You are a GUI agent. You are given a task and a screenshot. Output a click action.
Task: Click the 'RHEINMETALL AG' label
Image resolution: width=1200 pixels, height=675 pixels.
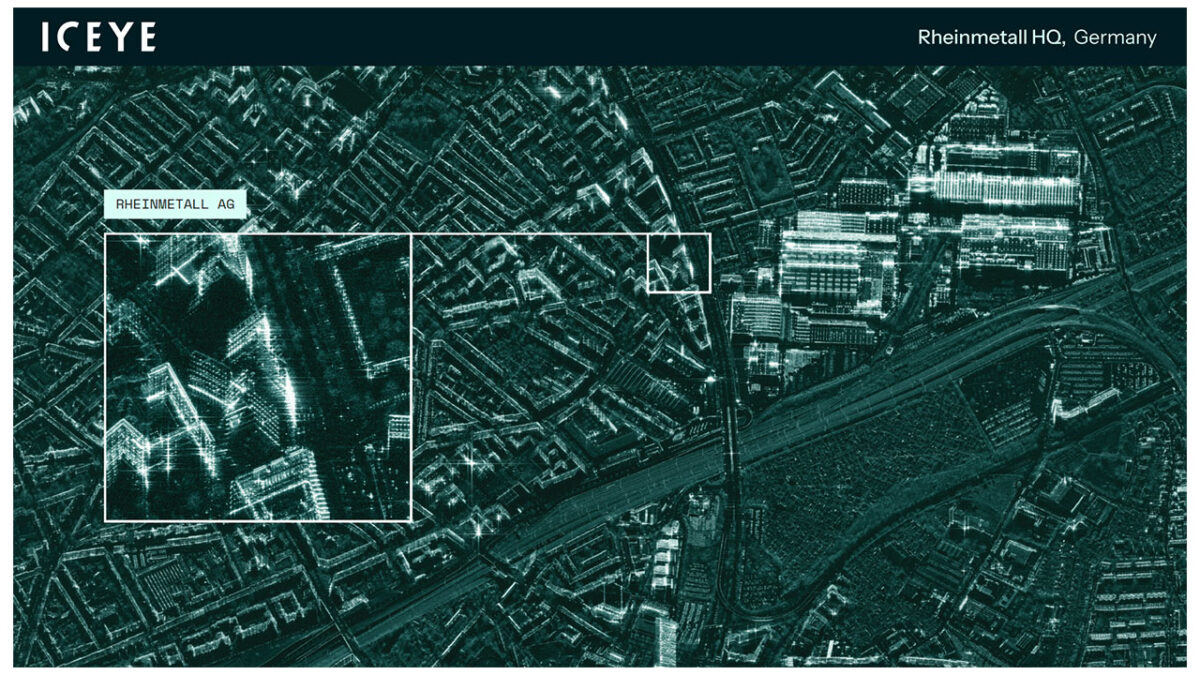coord(175,203)
